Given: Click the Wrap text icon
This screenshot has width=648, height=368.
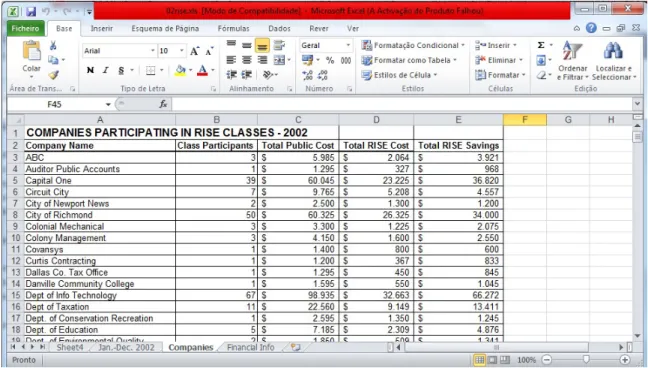Looking at the screenshot, I should click(x=279, y=45).
